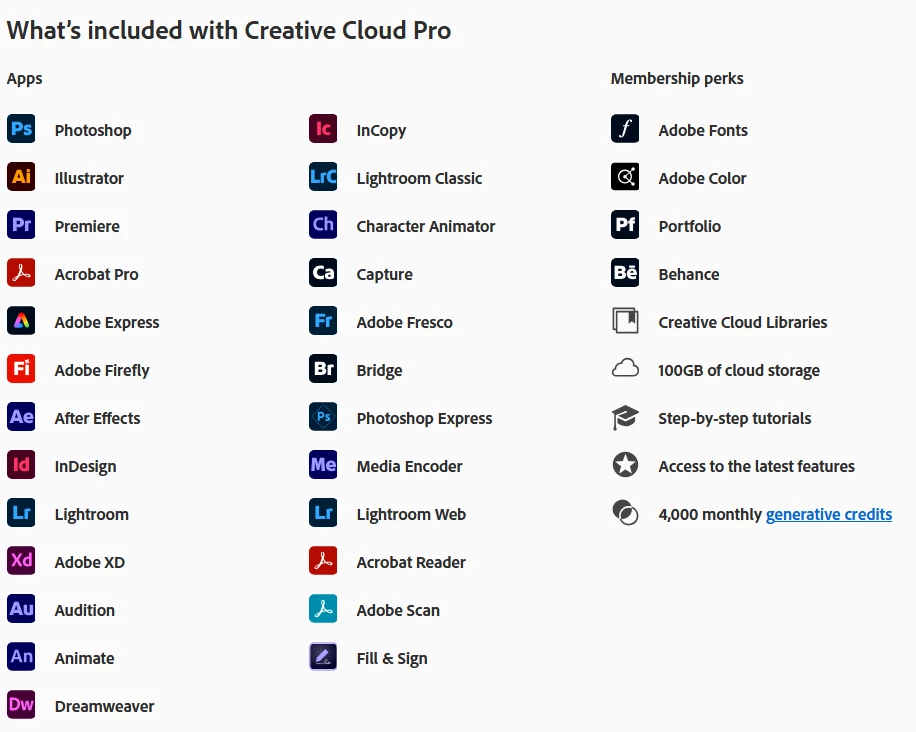Click the InDesign Id icon

tap(21, 464)
